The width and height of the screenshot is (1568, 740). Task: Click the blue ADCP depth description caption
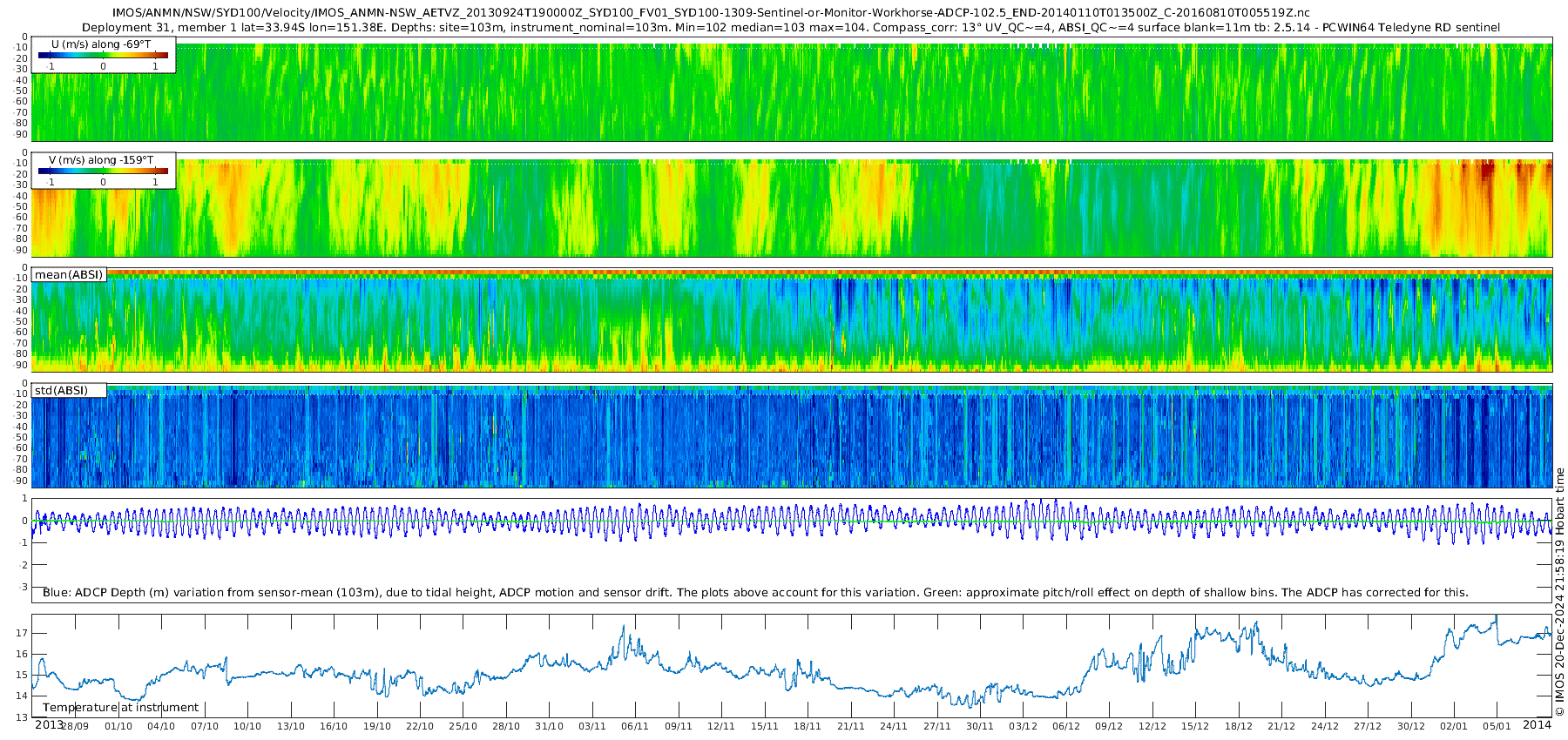click(755, 593)
